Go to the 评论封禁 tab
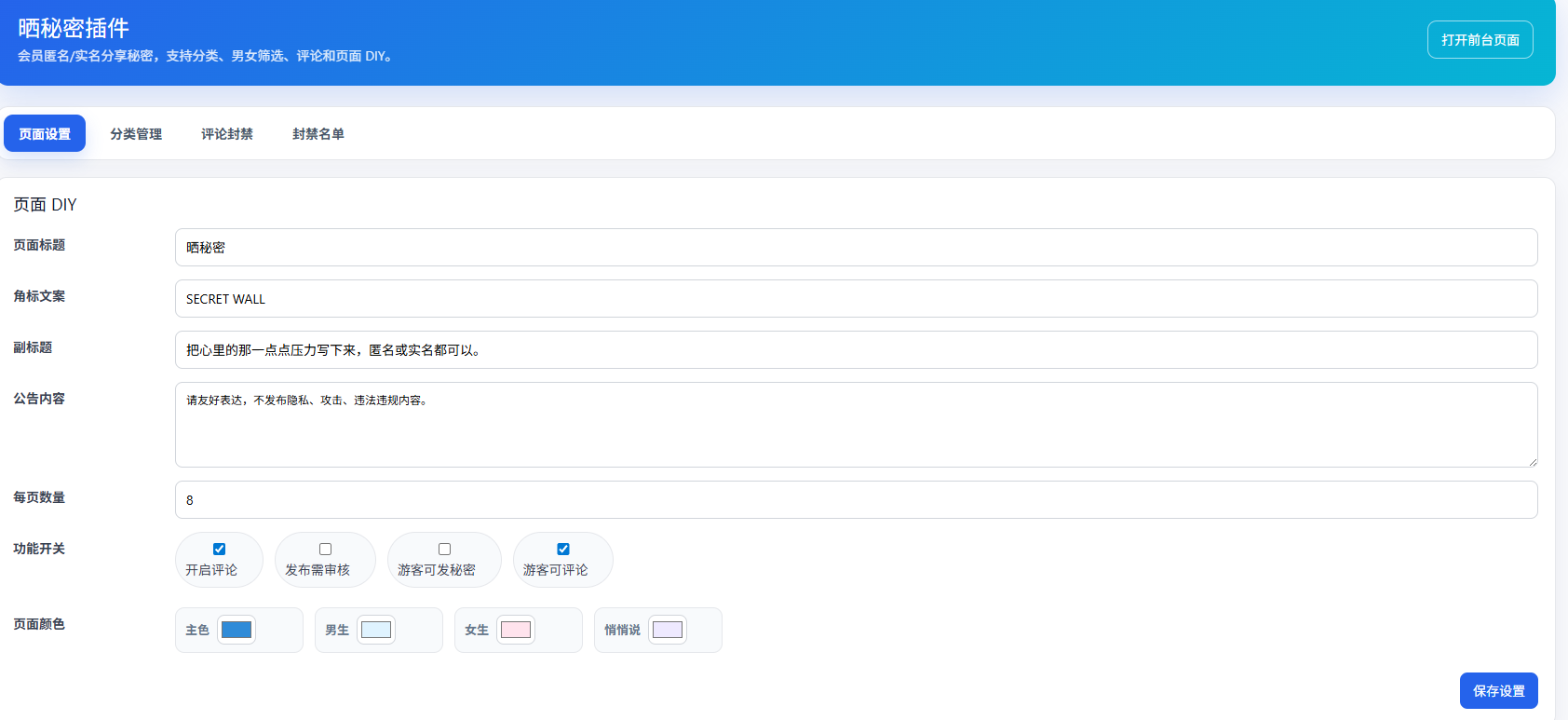 (x=227, y=133)
